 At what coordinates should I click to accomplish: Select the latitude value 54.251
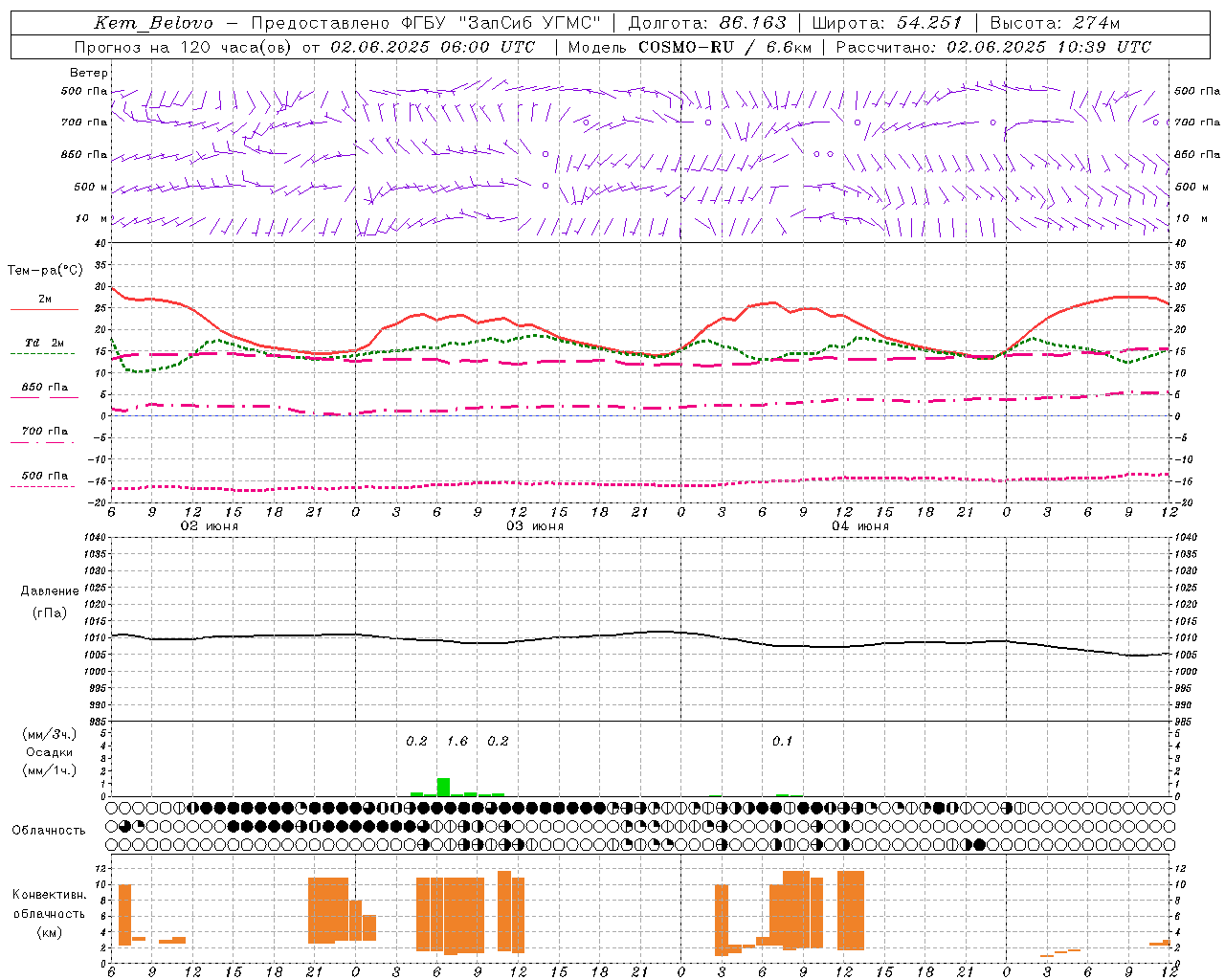929,23
